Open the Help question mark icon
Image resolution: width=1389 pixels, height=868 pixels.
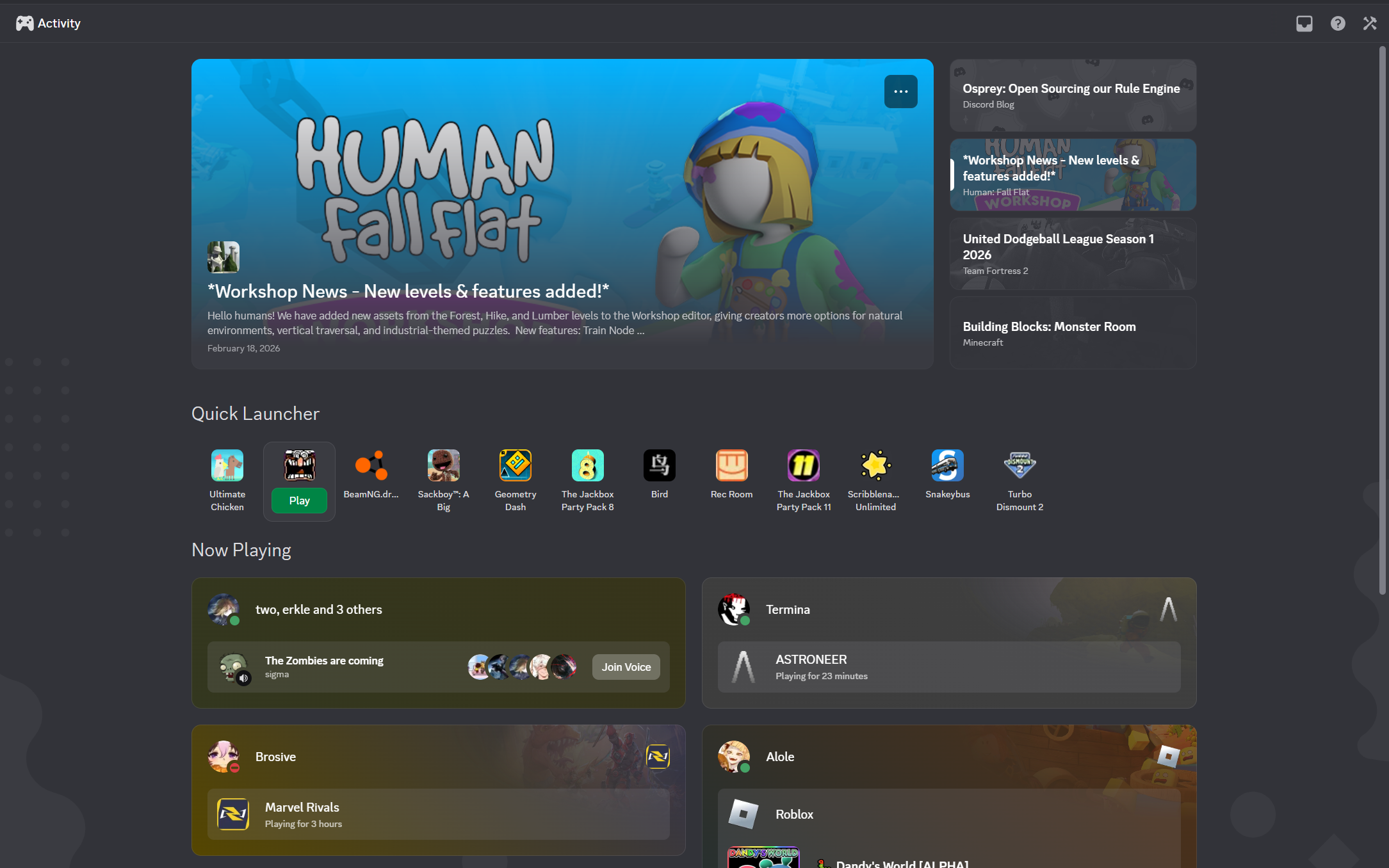click(1338, 24)
